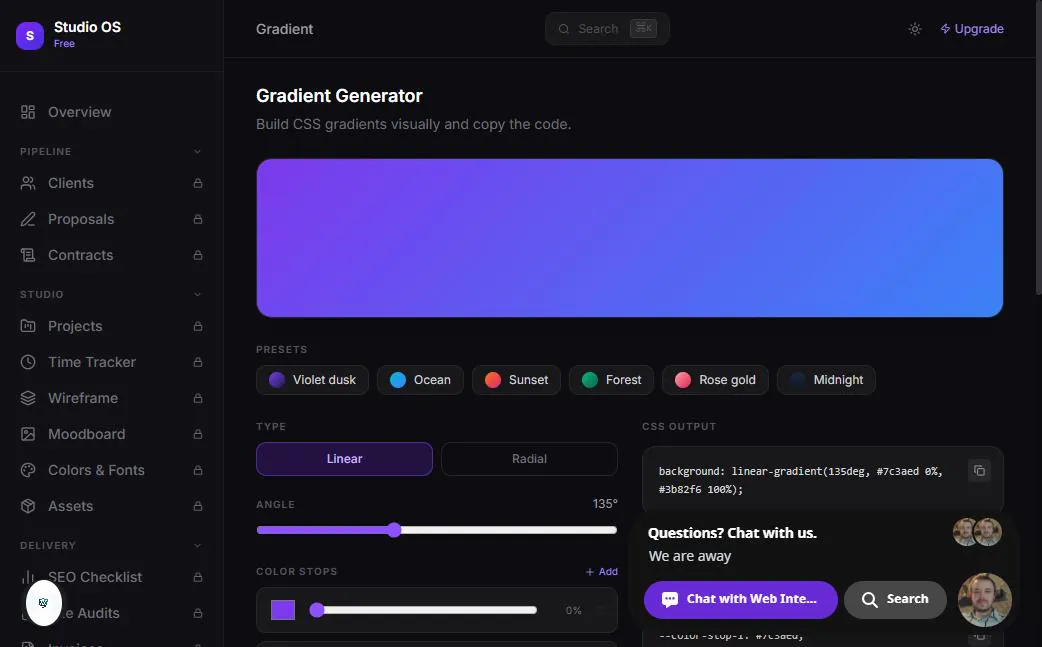Viewport: 1042px width, 647px height.
Task: Click the lock icon beside Projects
Action: (198, 326)
